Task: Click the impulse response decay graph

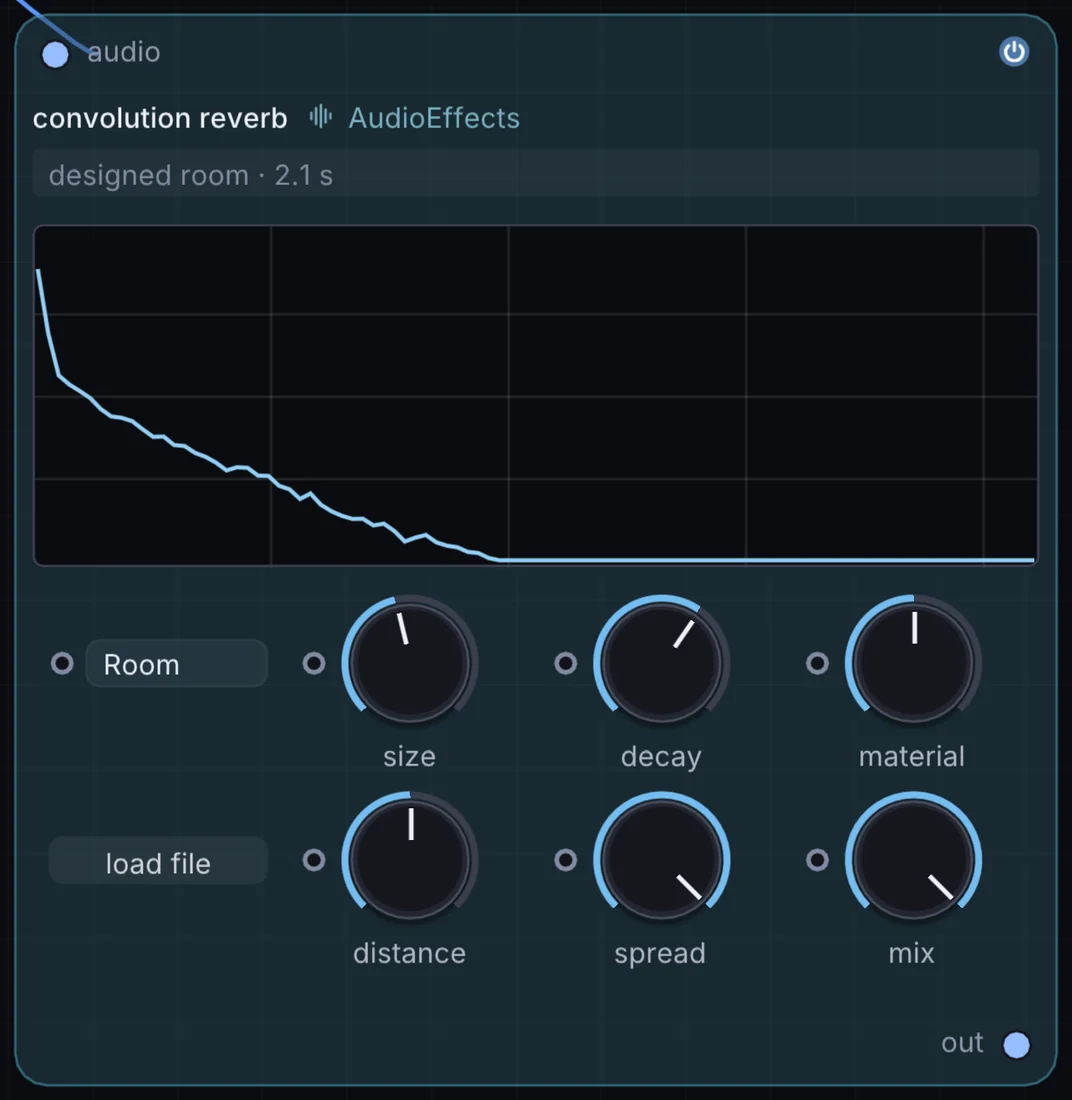Action: [536, 395]
